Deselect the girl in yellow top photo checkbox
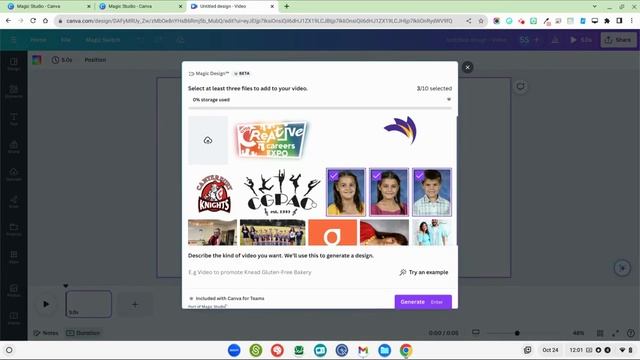The width and height of the screenshot is (640, 360). click(334, 176)
